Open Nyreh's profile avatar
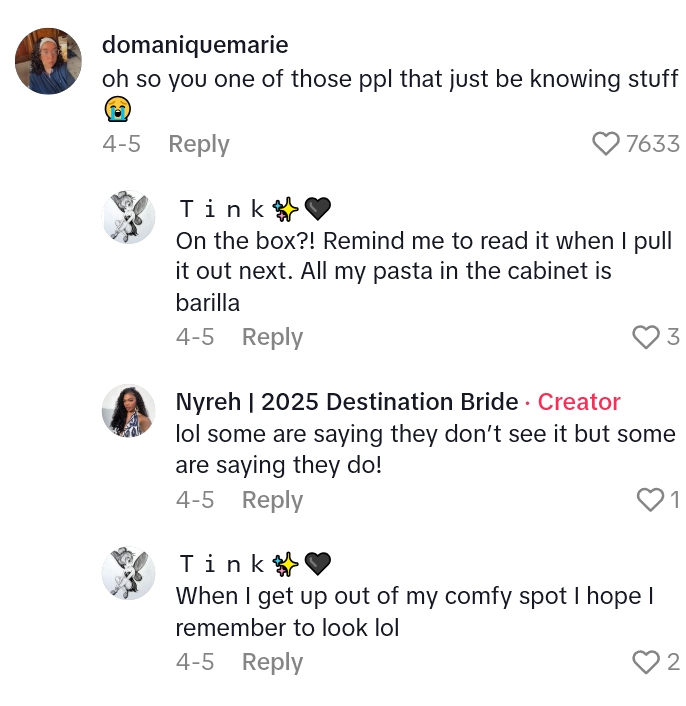This screenshot has height=706, width=686. click(129, 410)
